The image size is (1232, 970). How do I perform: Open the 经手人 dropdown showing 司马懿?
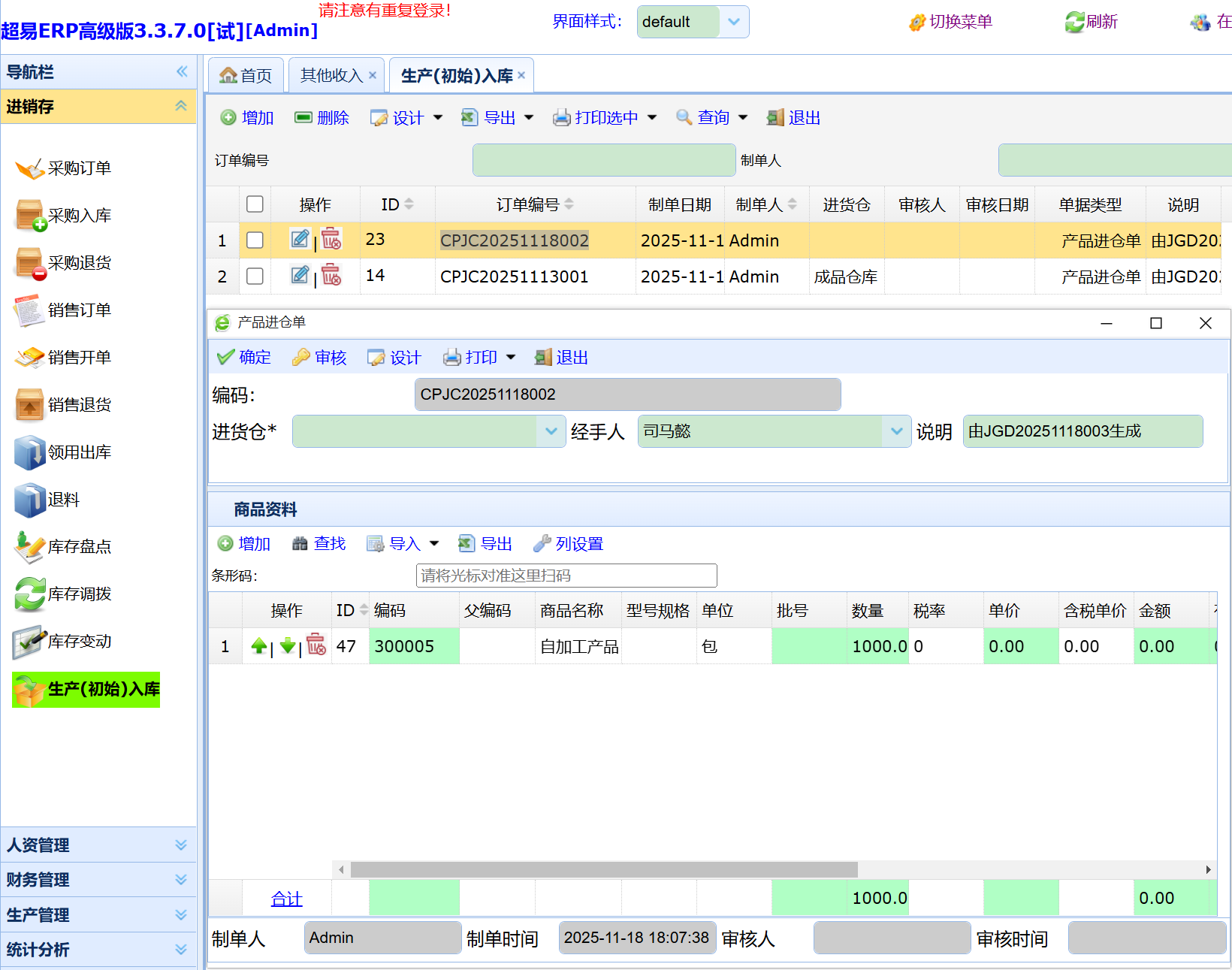[896, 431]
